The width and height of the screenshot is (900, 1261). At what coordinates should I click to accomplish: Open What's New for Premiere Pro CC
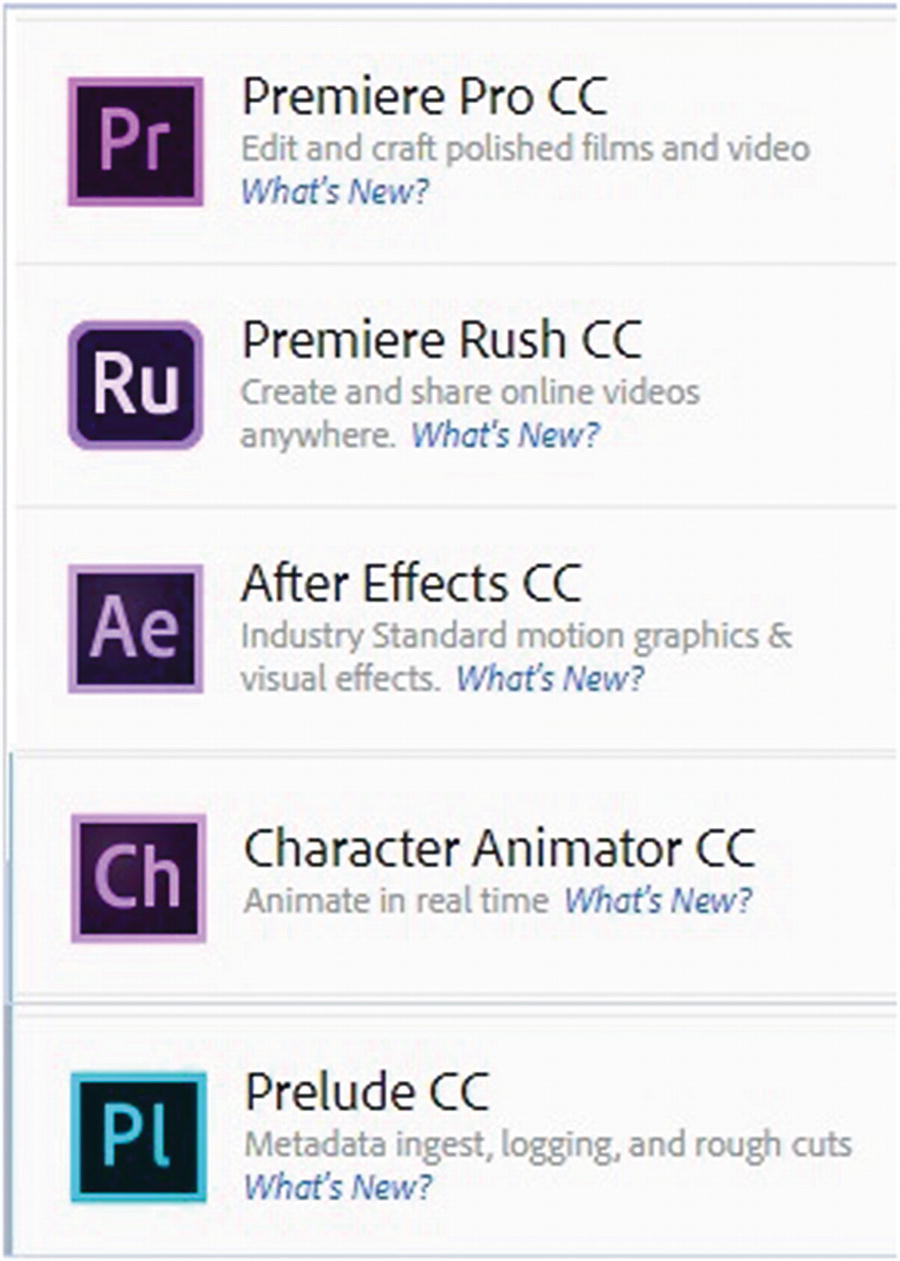pos(334,191)
